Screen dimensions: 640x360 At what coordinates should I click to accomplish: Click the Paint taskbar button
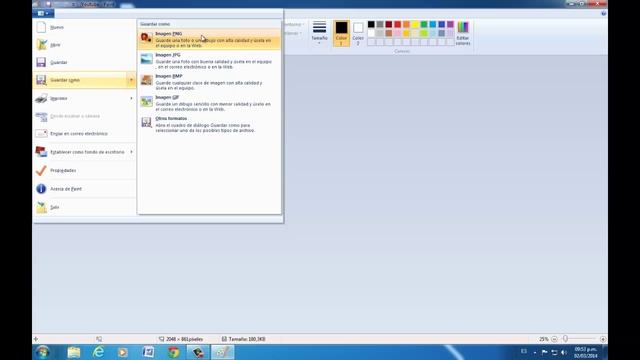[222, 352]
